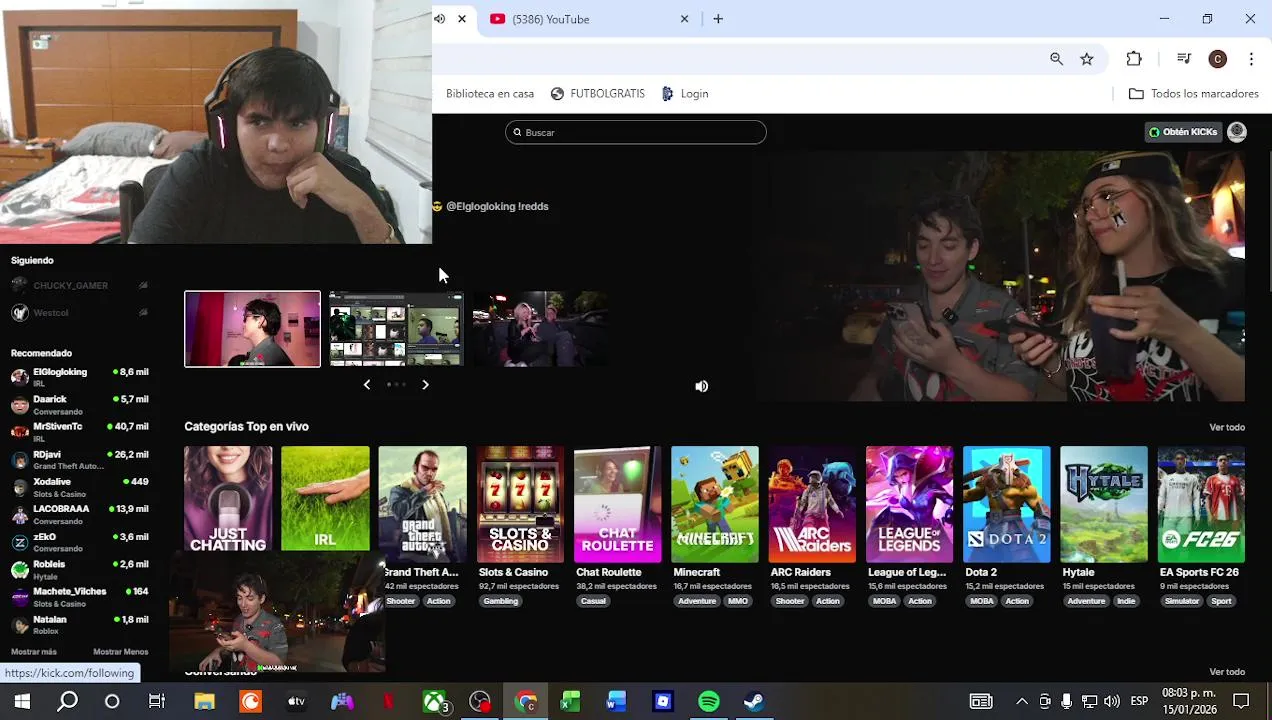Open the Slots & Casino category card
Screen dimensions: 1272x720
pyautogui.click(x=520, y=505)
